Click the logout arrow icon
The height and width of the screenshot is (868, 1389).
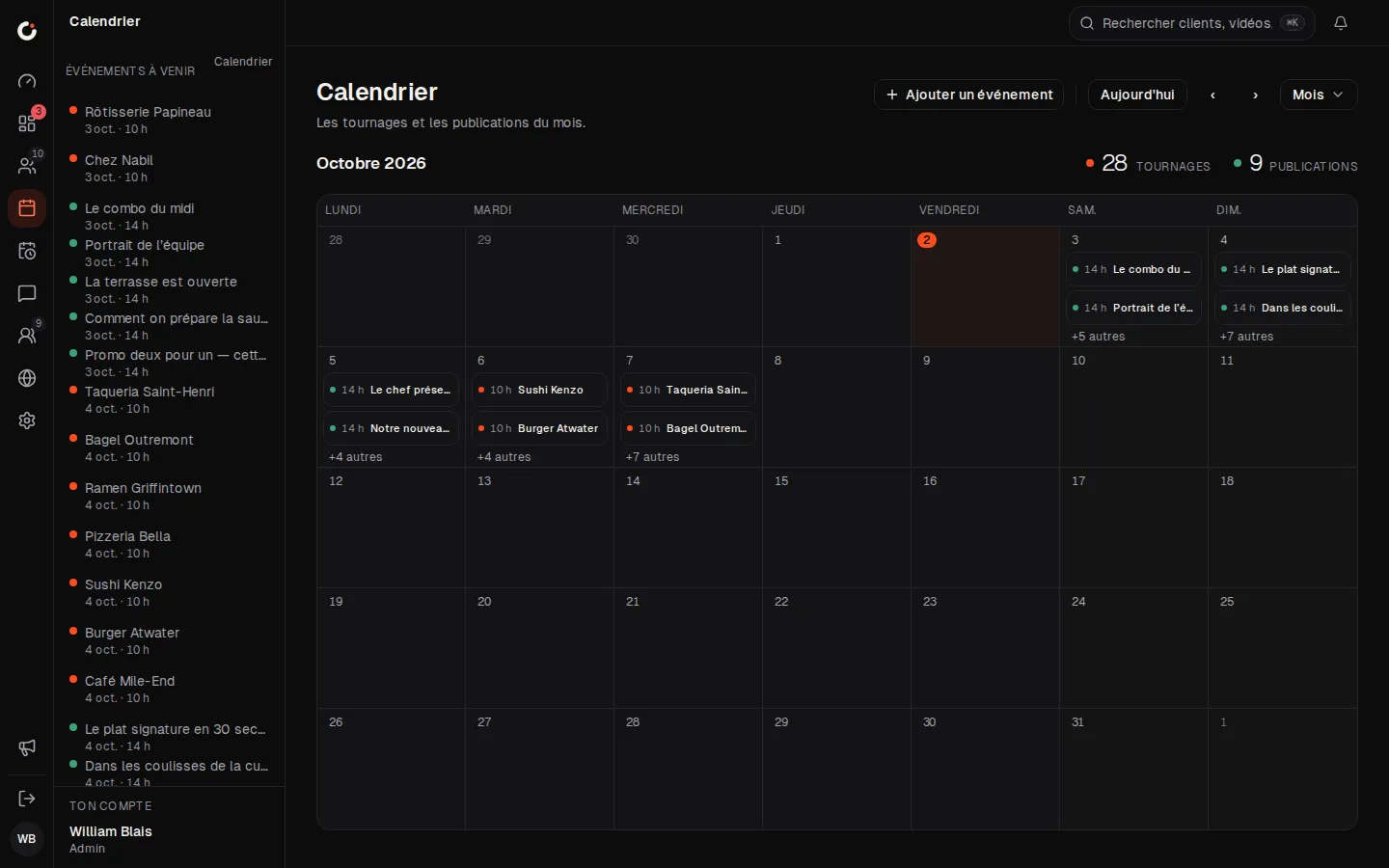tap(27, 799)
